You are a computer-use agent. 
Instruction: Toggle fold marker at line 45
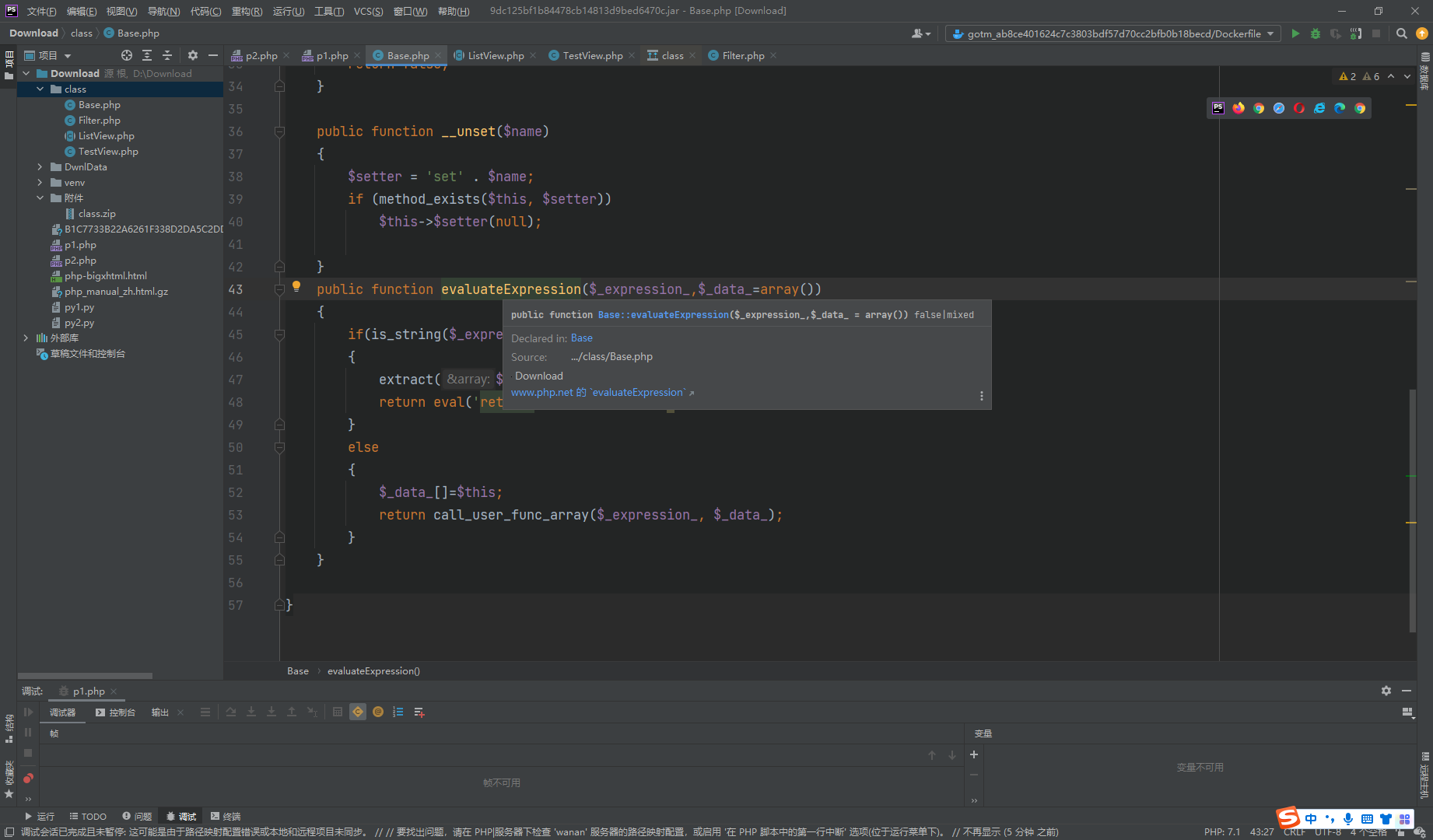coord(279,334)
